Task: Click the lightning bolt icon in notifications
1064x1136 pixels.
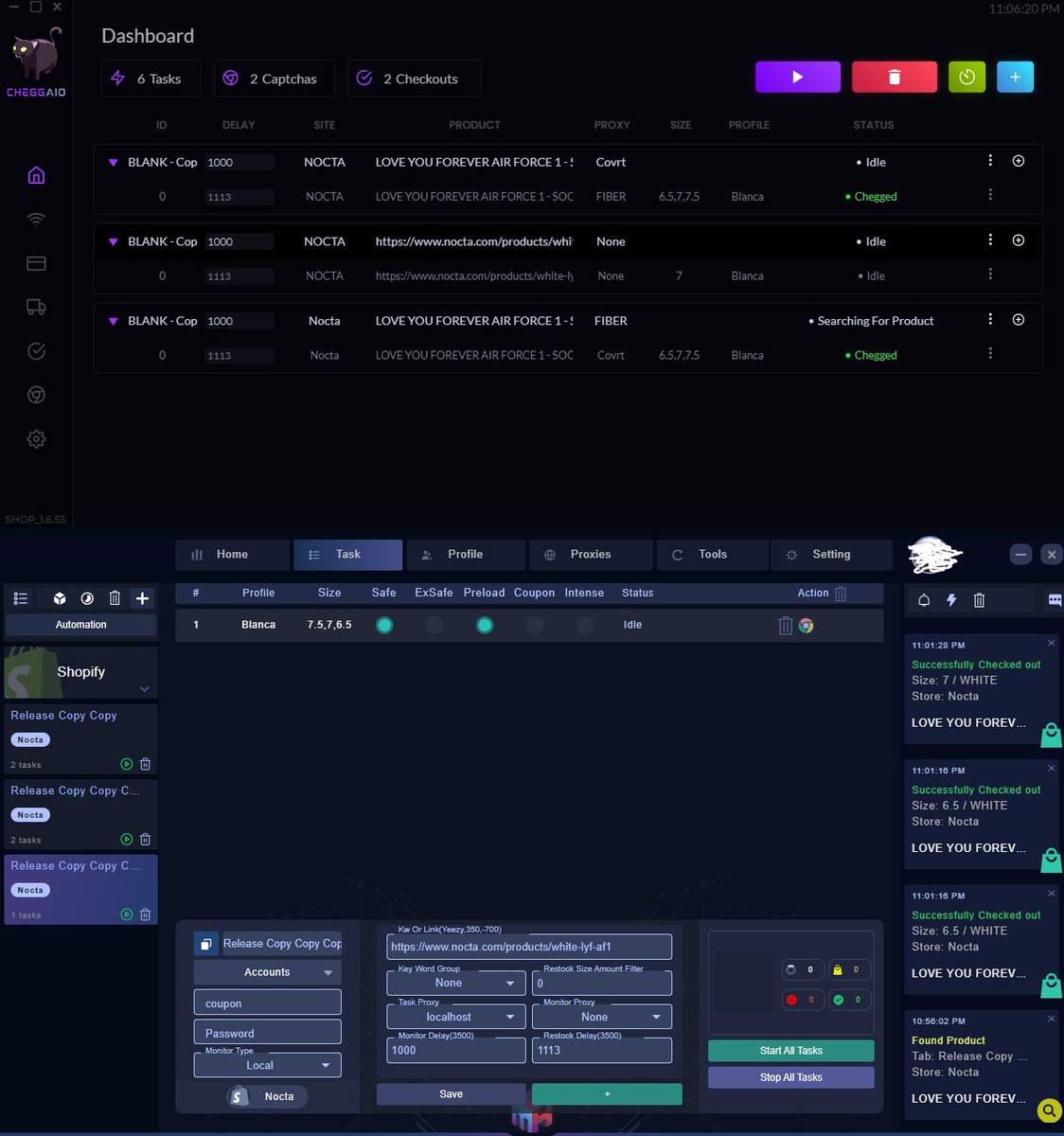Action: [x=951, y=600]
